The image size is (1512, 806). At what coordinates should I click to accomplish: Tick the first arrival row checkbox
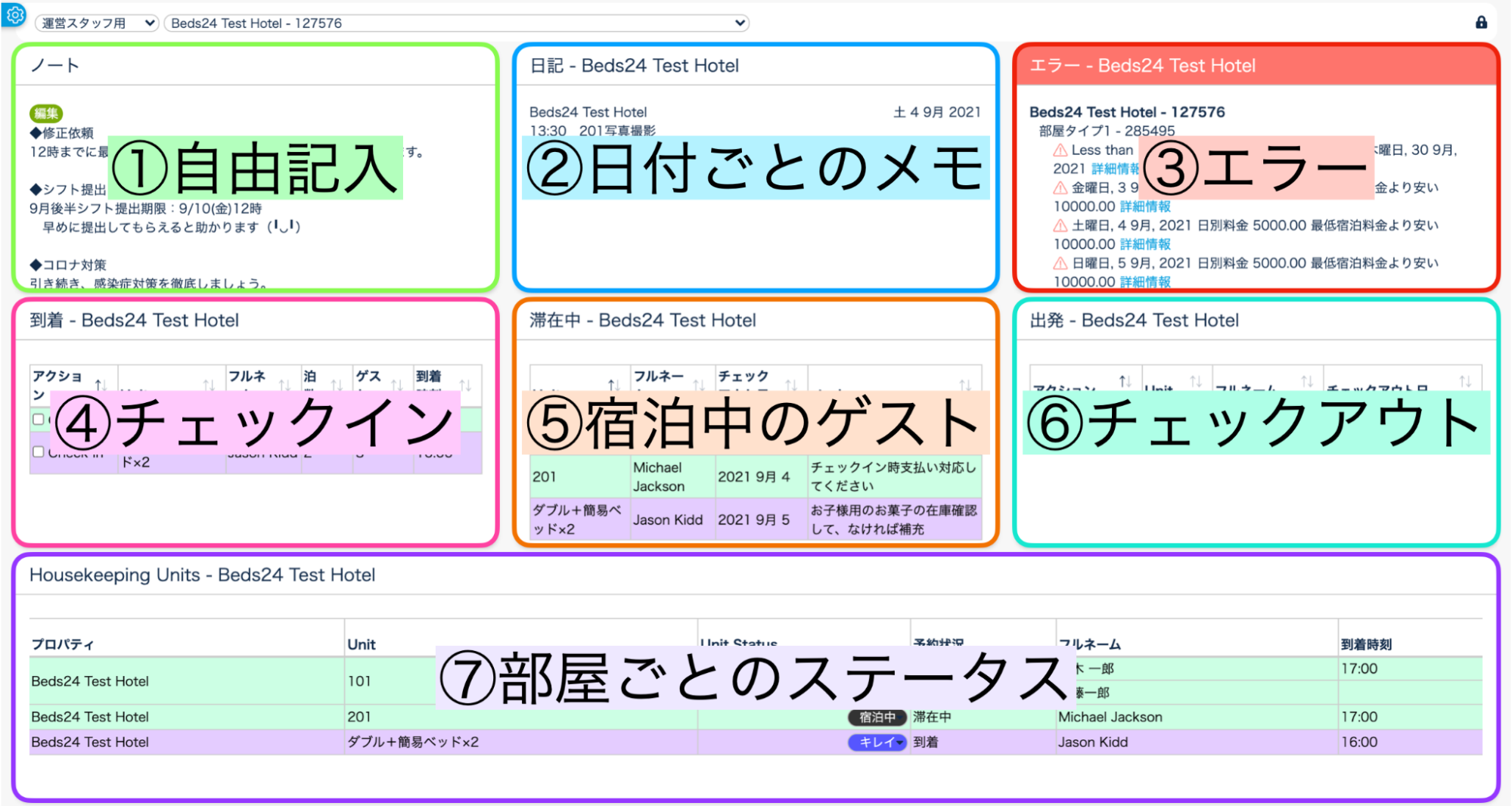(39, 419)
